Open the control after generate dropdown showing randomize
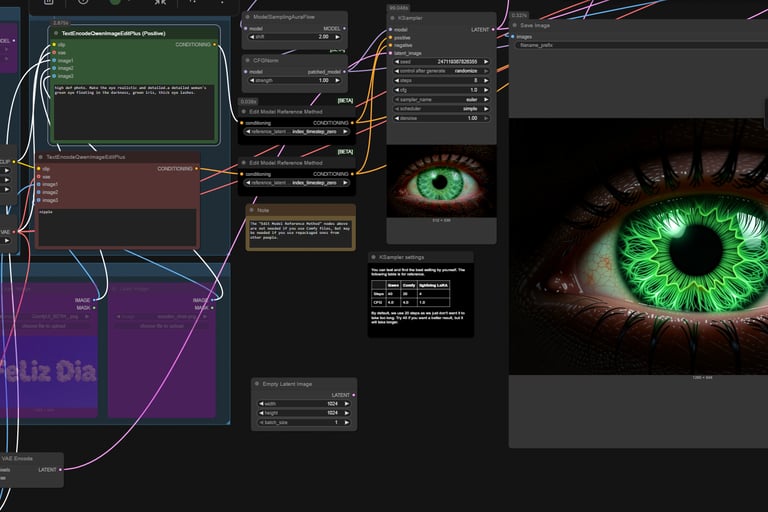Viewport: 768px width, 512px height. pos(441,71)
